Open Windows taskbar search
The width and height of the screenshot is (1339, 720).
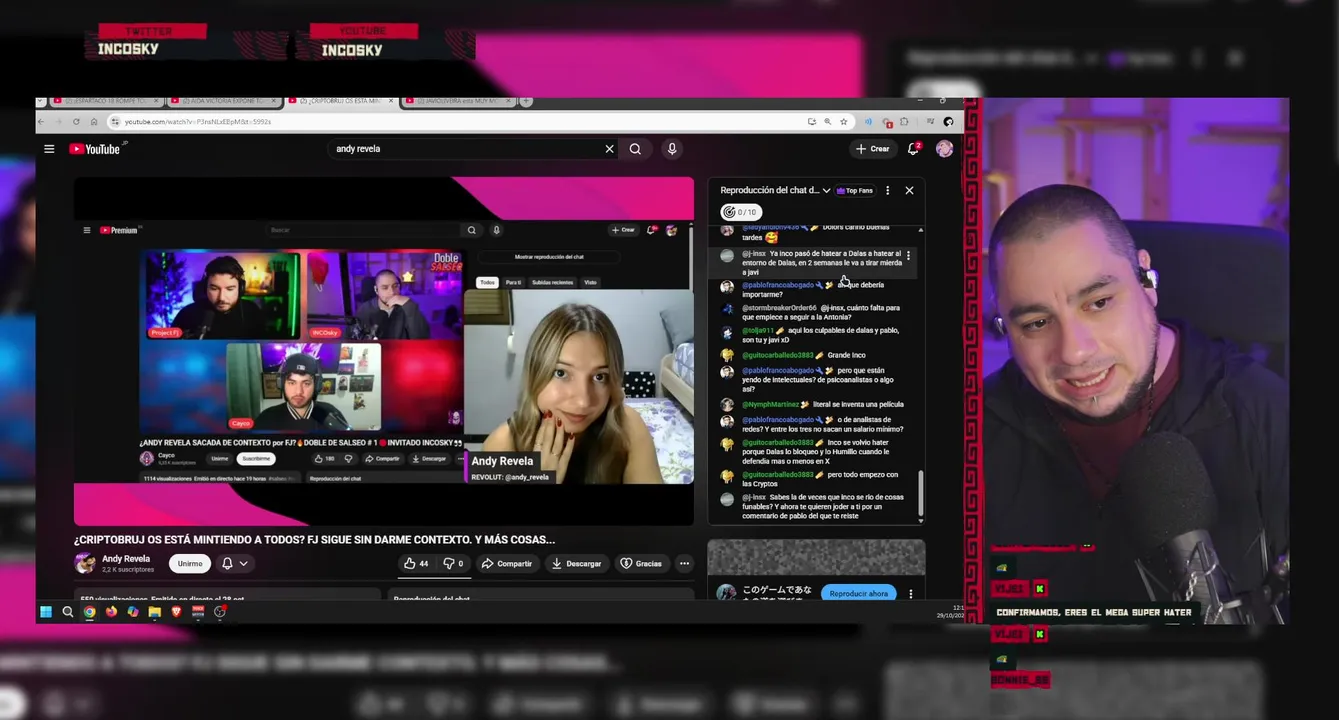(68, 612)
